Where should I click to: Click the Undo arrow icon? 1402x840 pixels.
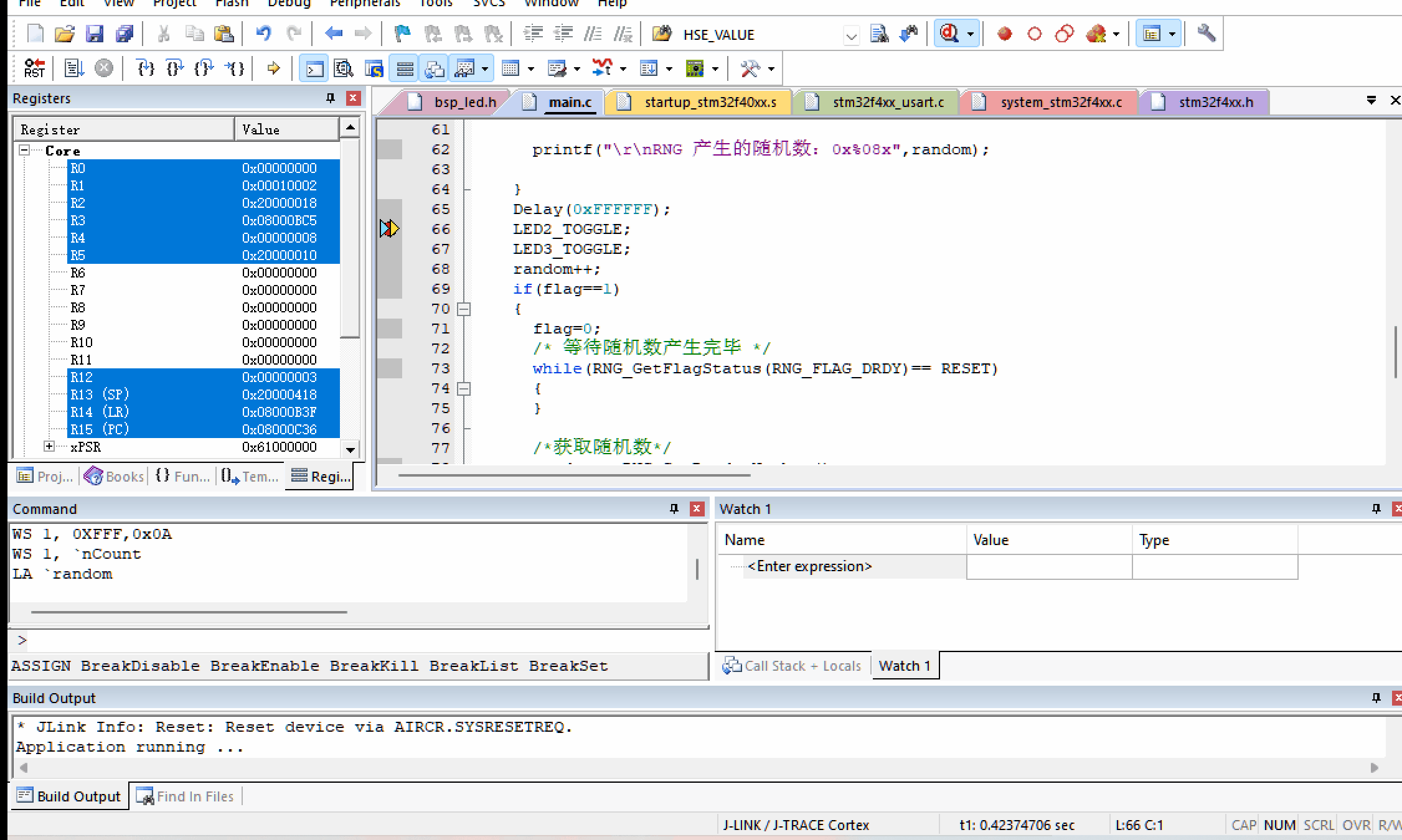point(263,34)
